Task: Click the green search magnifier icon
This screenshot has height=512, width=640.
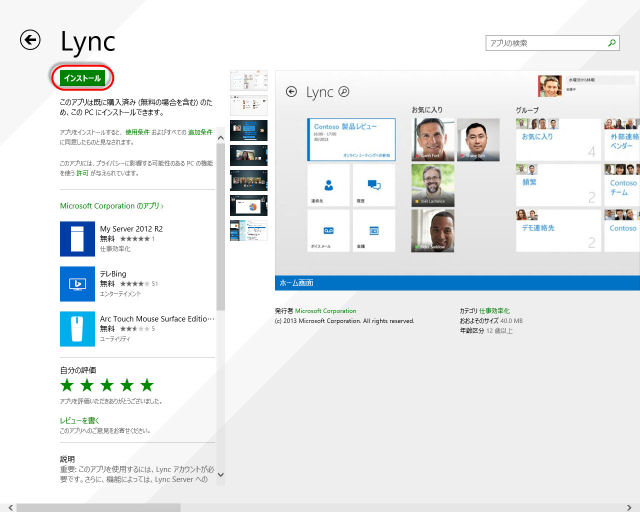Action: coord(611,43)
